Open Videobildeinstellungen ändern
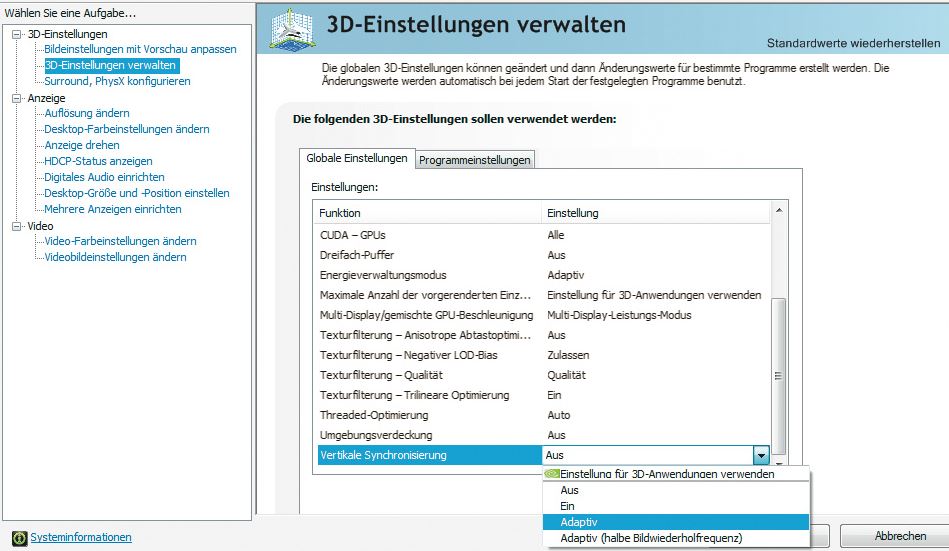Screen dimensions: 949x551 116,257
